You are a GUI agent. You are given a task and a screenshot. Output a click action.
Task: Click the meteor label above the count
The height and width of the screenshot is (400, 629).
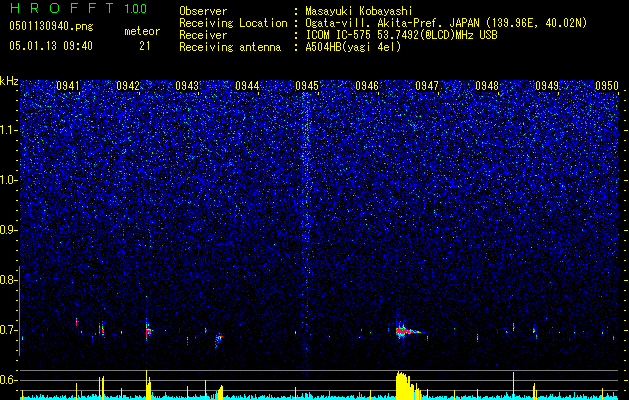coord(142,31)
